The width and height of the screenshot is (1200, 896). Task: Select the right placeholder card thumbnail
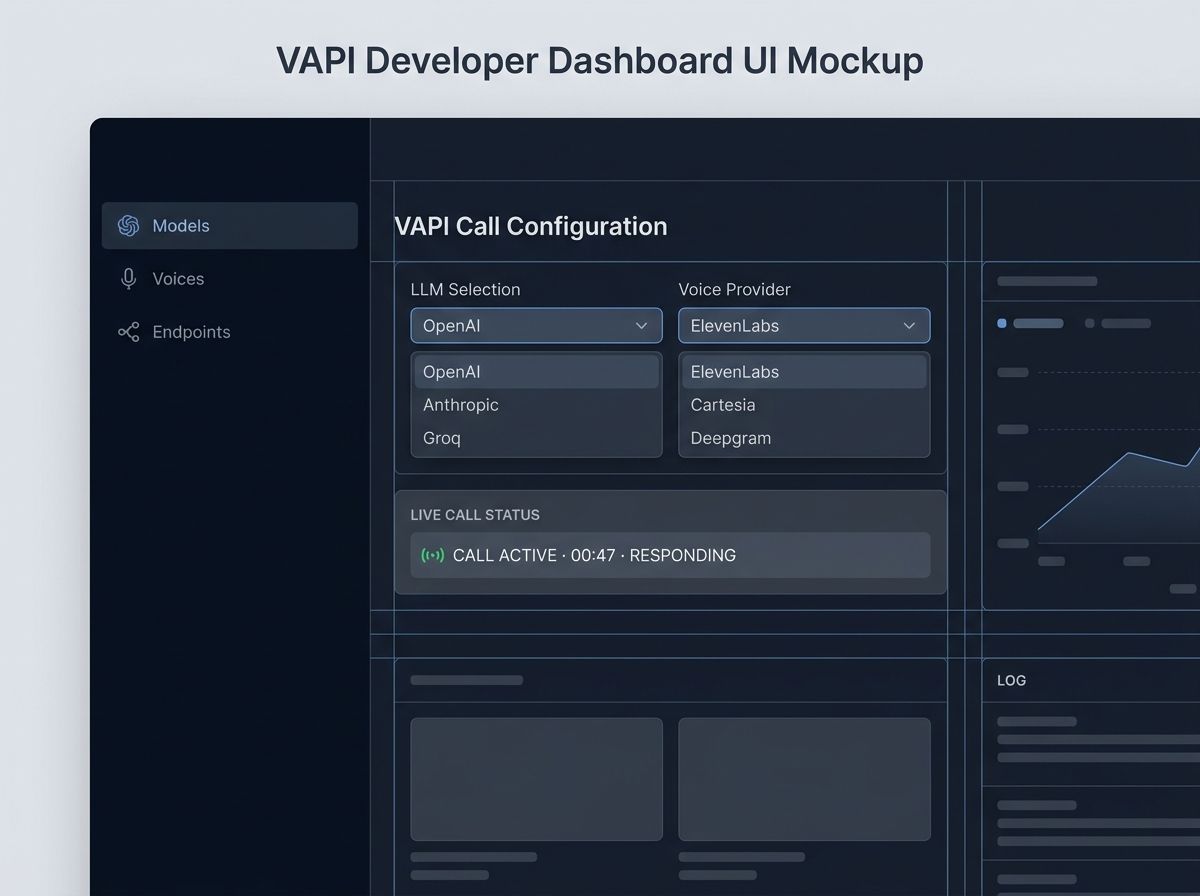pyautogui.click(x=804, y=779)
